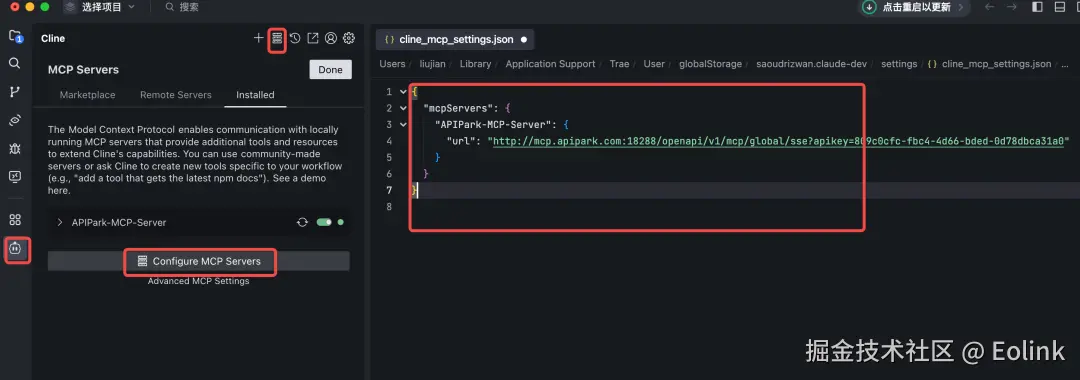The height and width of the screenshot is (380, 1080).
Task: Collapse code fold arrow on line 3
Action: coord(403,125)
